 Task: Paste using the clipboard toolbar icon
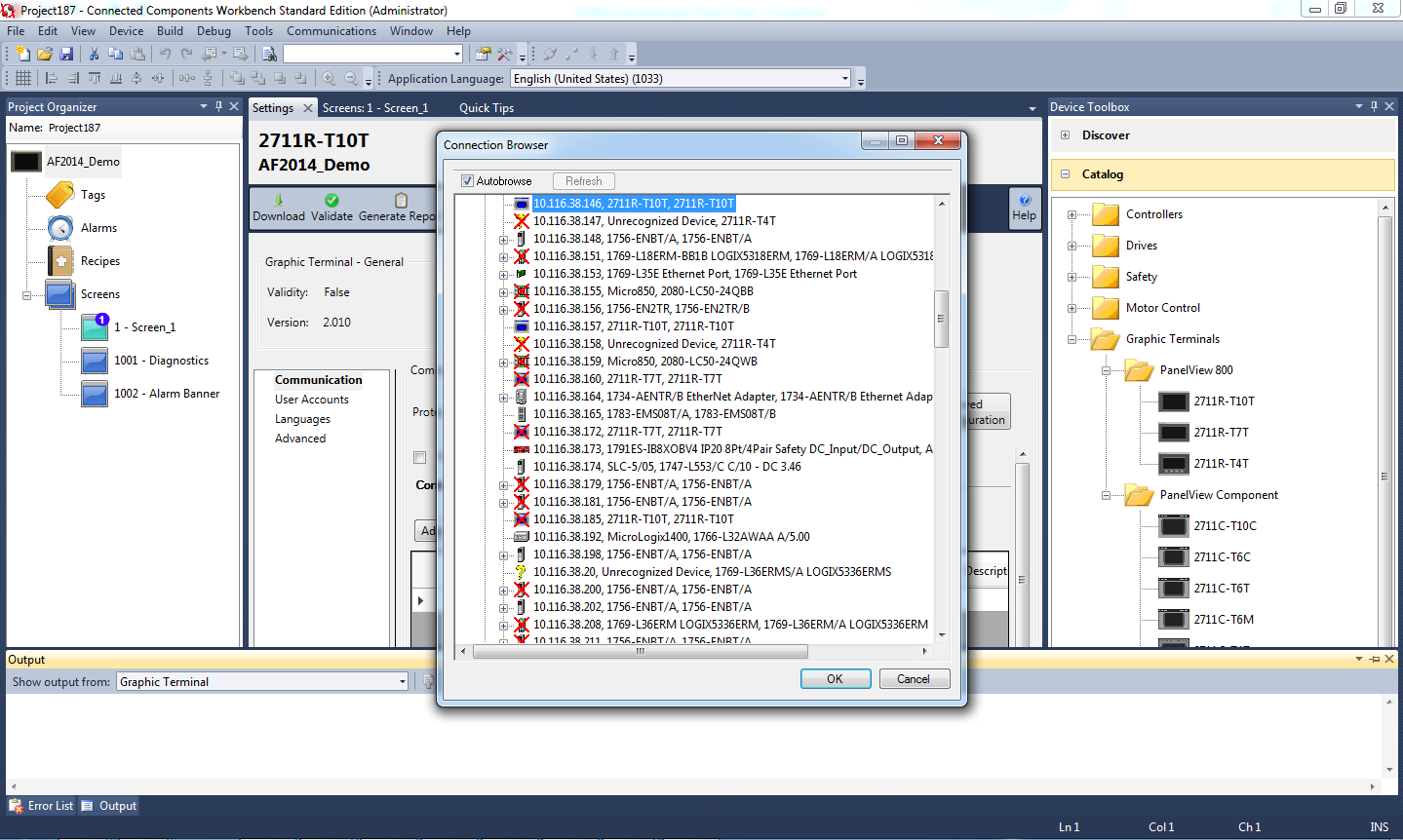pyautogui.click(x=137, y=54)
